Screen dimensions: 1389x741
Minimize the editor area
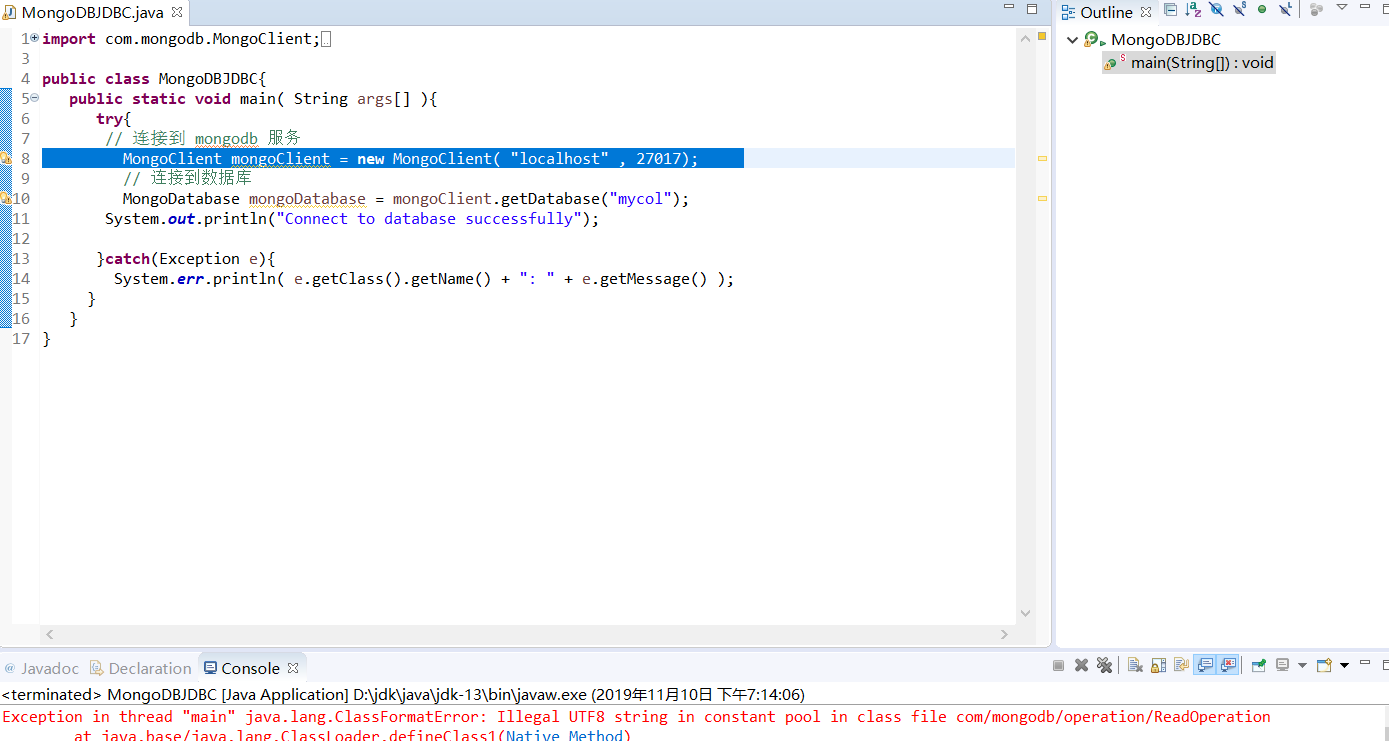coord(1009,8)
